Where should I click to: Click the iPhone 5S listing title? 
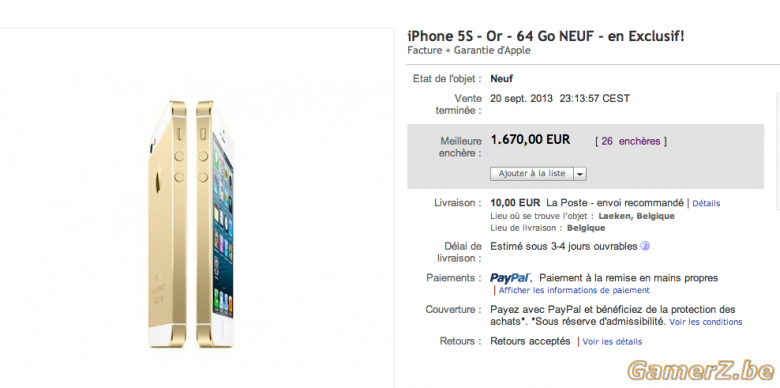546,36
